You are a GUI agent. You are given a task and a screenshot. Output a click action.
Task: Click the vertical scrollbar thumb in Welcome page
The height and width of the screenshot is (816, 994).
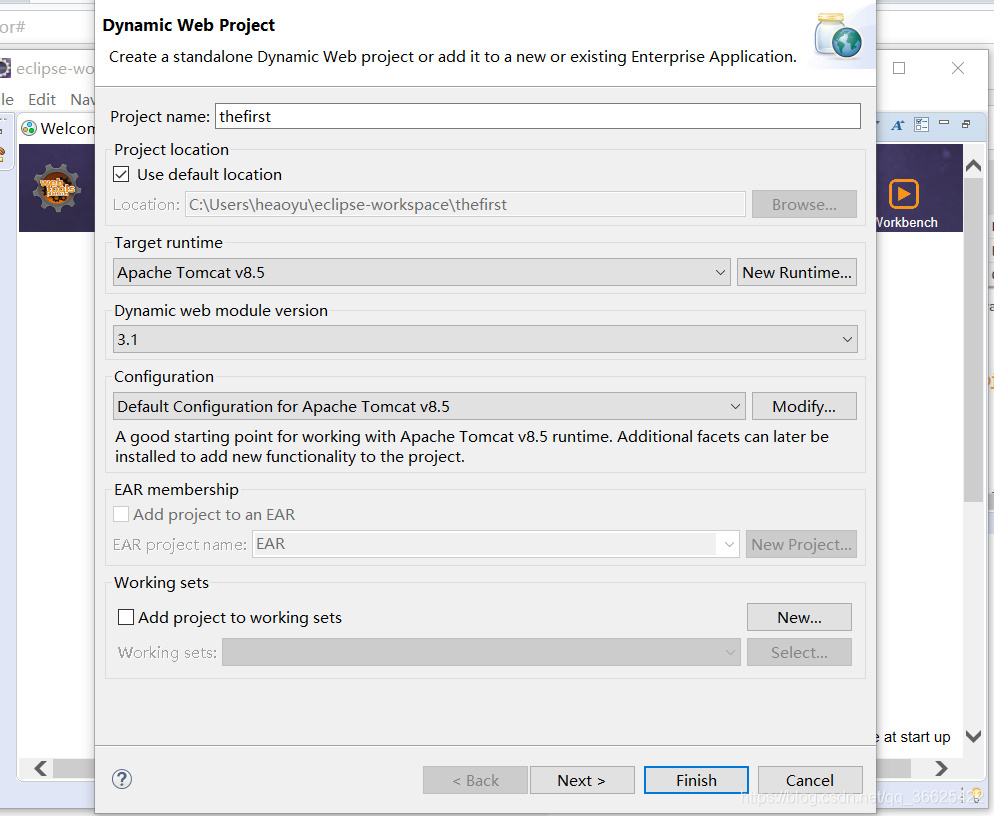[x=973, y=340]
